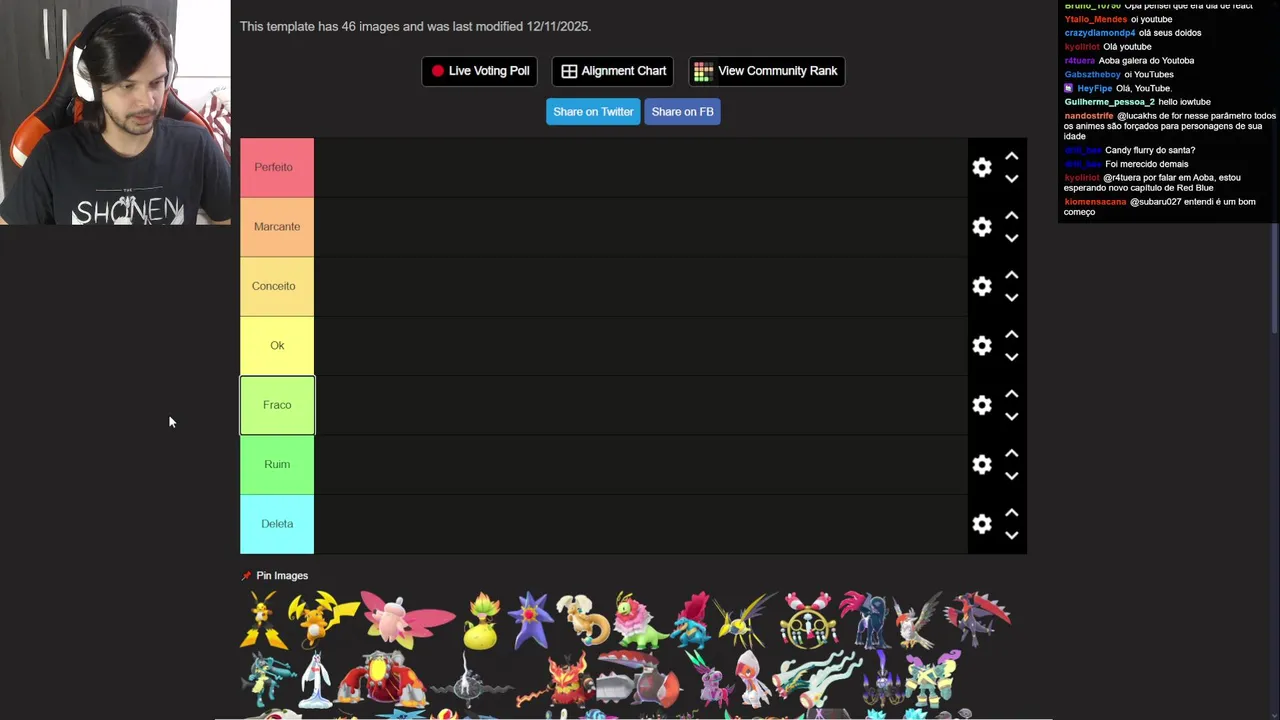The image size is (1280, 720).
Task: Move Ok row down with arrow
Action: pos(1012,357)
